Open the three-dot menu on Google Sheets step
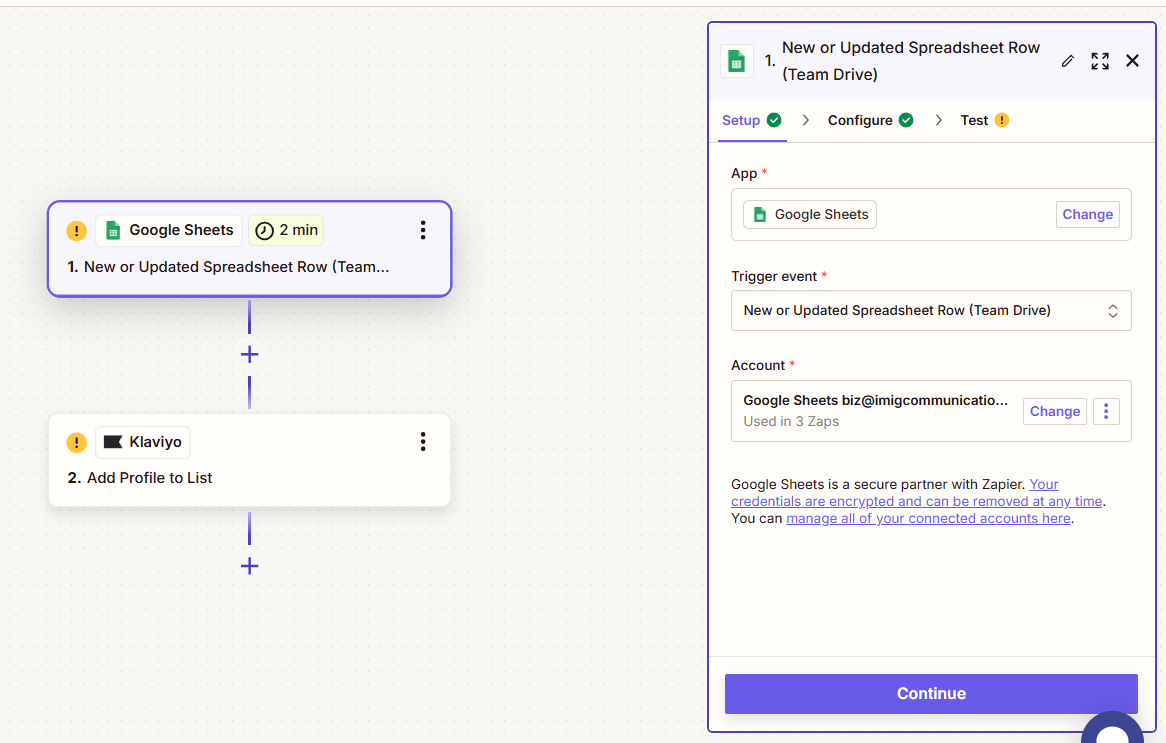The height and width of the screenshot is (743, 1166). coord(423,230)
